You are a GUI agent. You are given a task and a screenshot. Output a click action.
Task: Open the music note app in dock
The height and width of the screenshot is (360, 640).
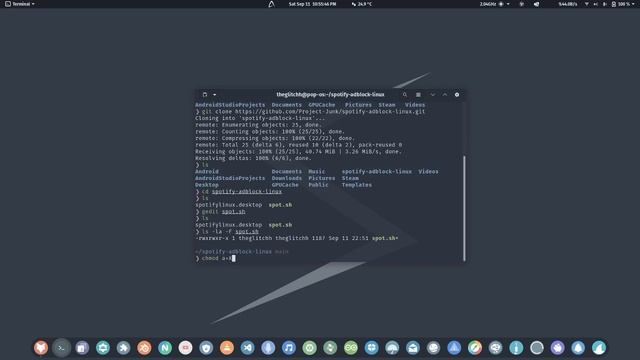(289, 348)
